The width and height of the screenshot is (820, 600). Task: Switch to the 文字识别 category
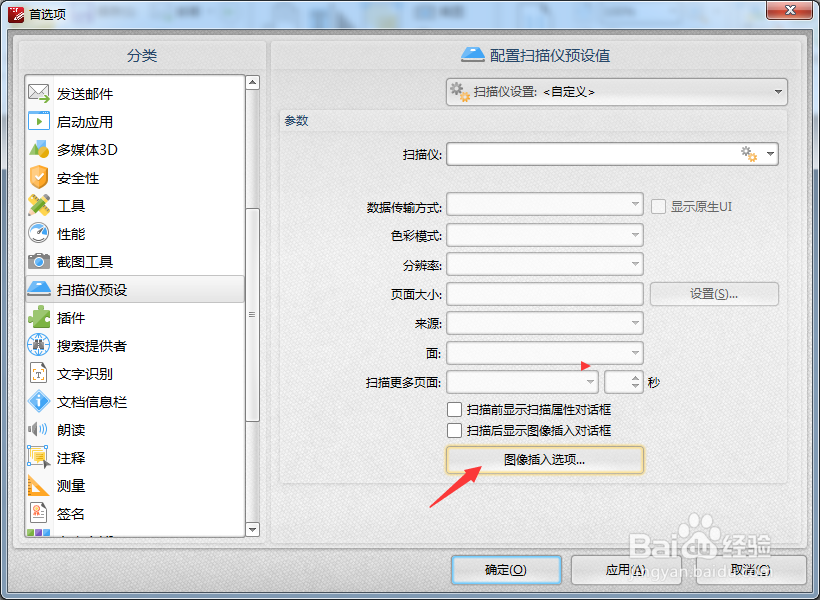click(x=75, y=374)
